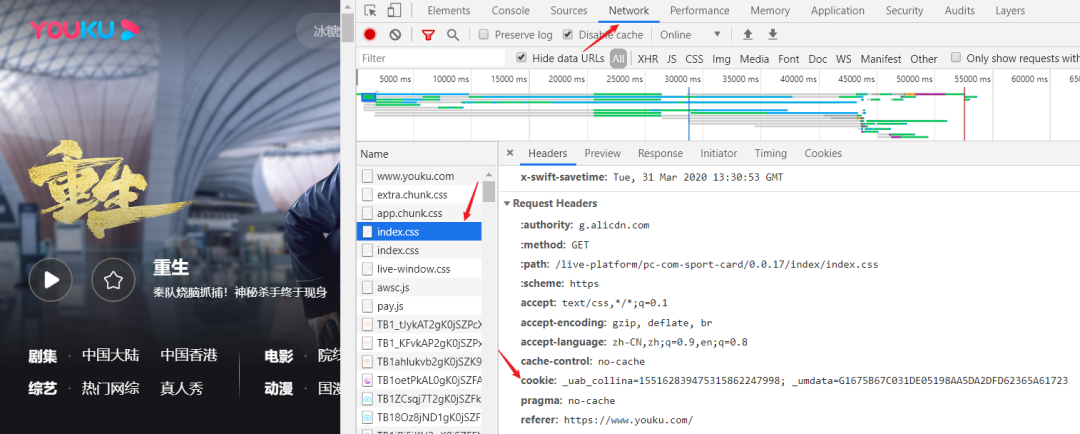
Task: Select the Network panel tab
Action: [629, 10]
